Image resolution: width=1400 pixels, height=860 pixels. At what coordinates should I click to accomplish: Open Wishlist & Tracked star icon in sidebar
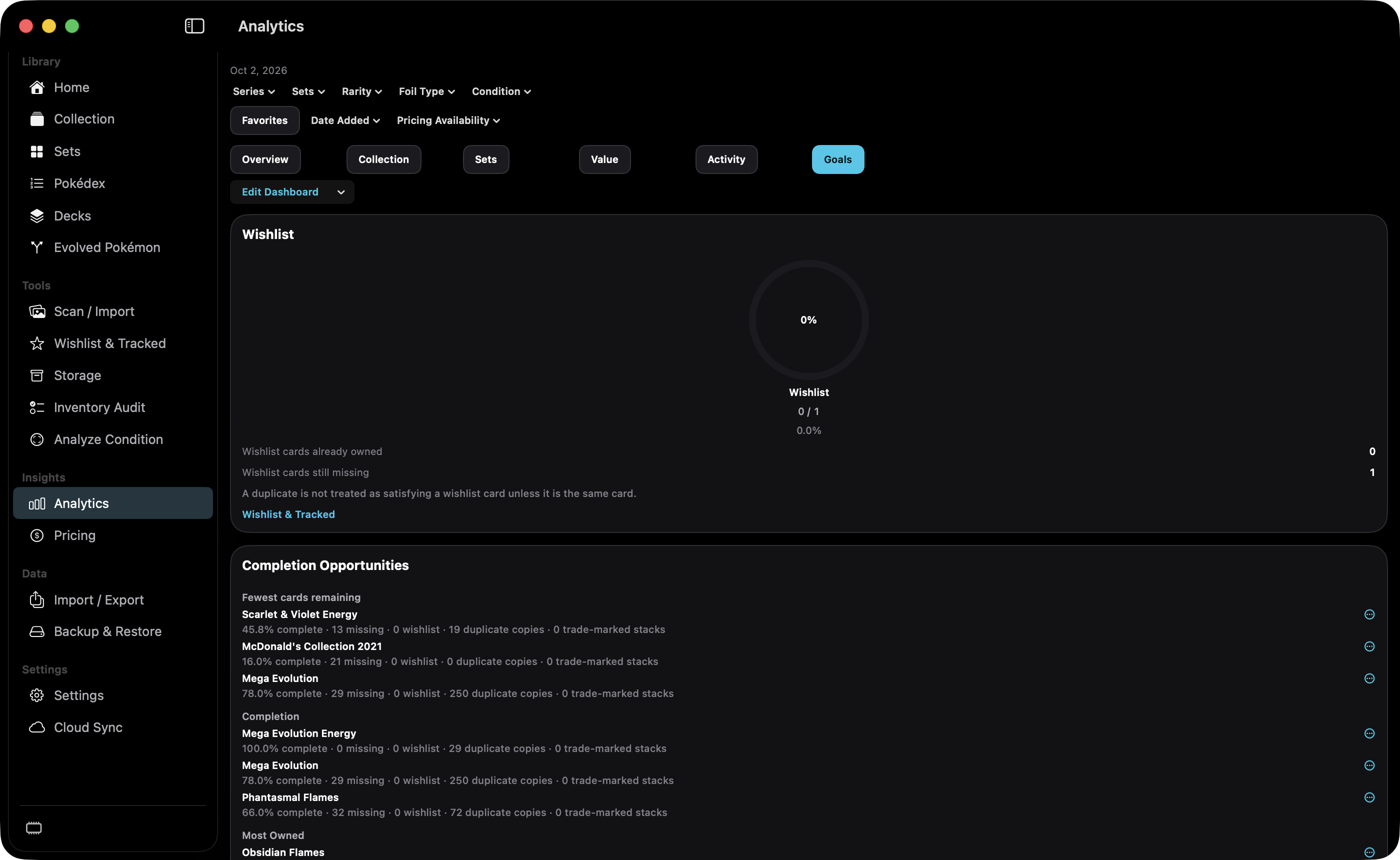coord(37,343)
